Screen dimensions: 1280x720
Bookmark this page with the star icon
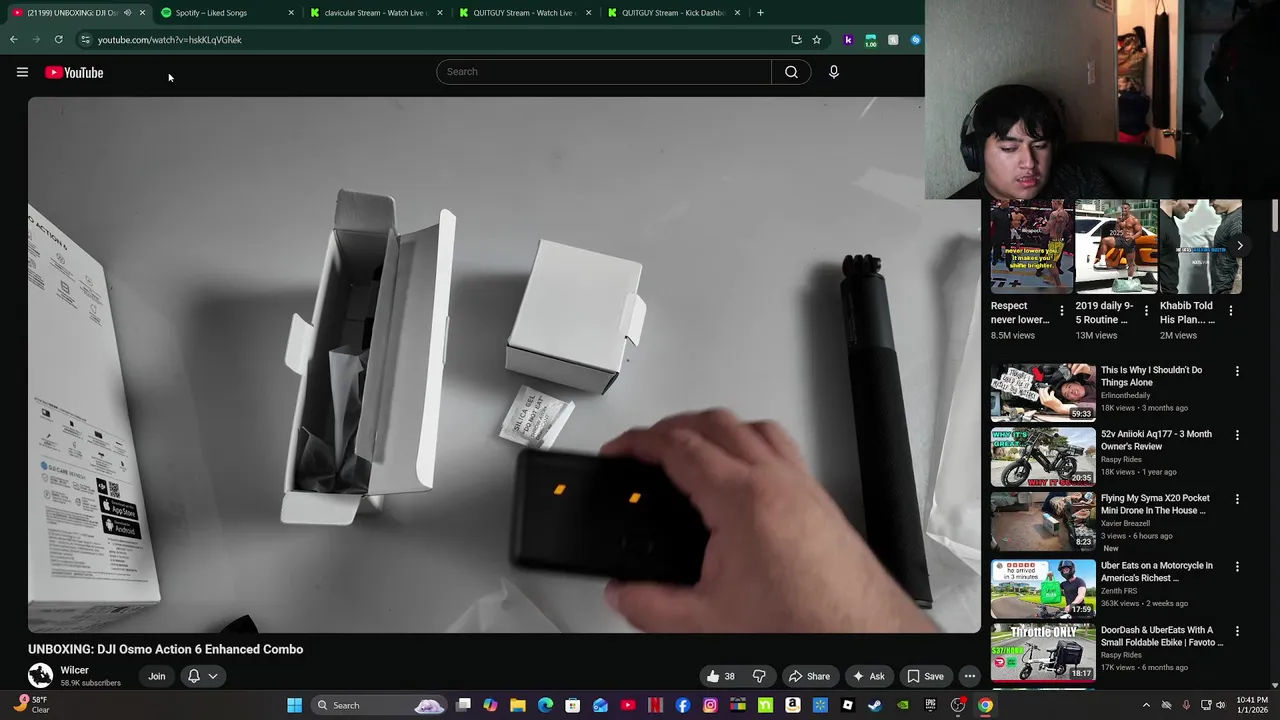816,40
